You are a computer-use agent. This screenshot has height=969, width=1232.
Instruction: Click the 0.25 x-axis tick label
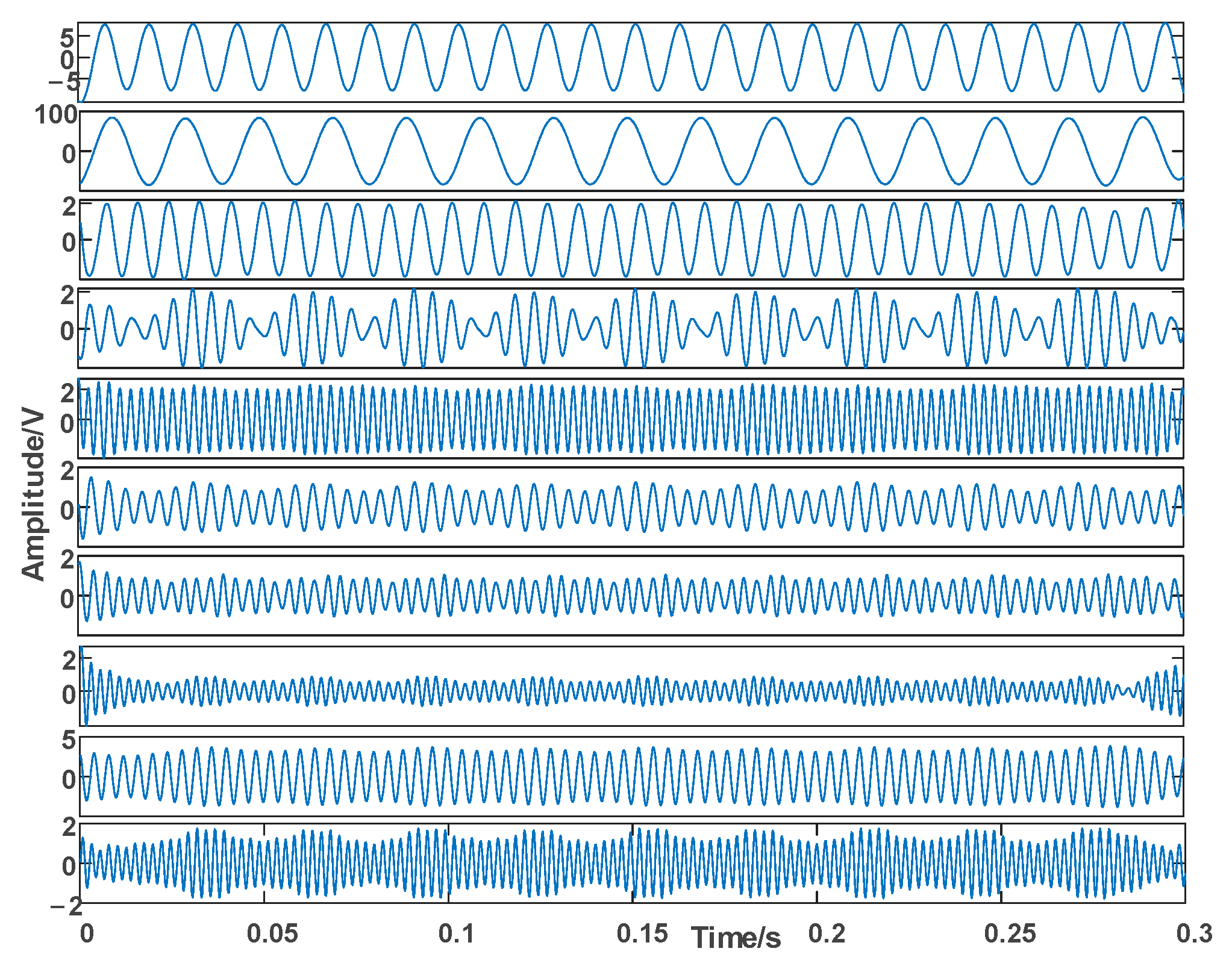click(1010, 933)
